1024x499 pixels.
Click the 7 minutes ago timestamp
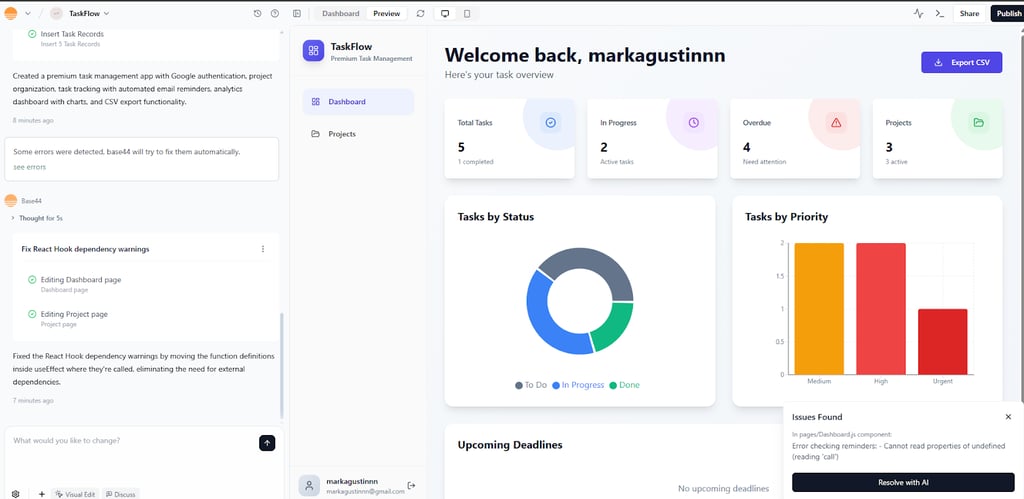[33, 400]
